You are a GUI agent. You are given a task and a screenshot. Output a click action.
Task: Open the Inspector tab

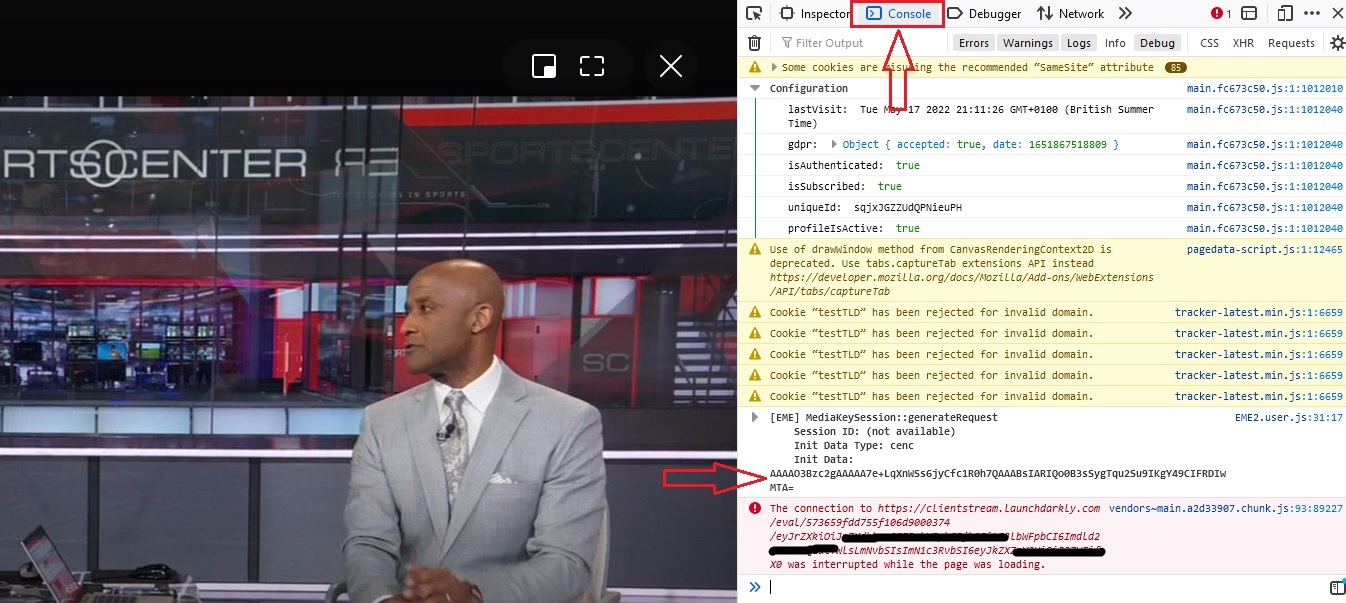(x=815, y=13)
